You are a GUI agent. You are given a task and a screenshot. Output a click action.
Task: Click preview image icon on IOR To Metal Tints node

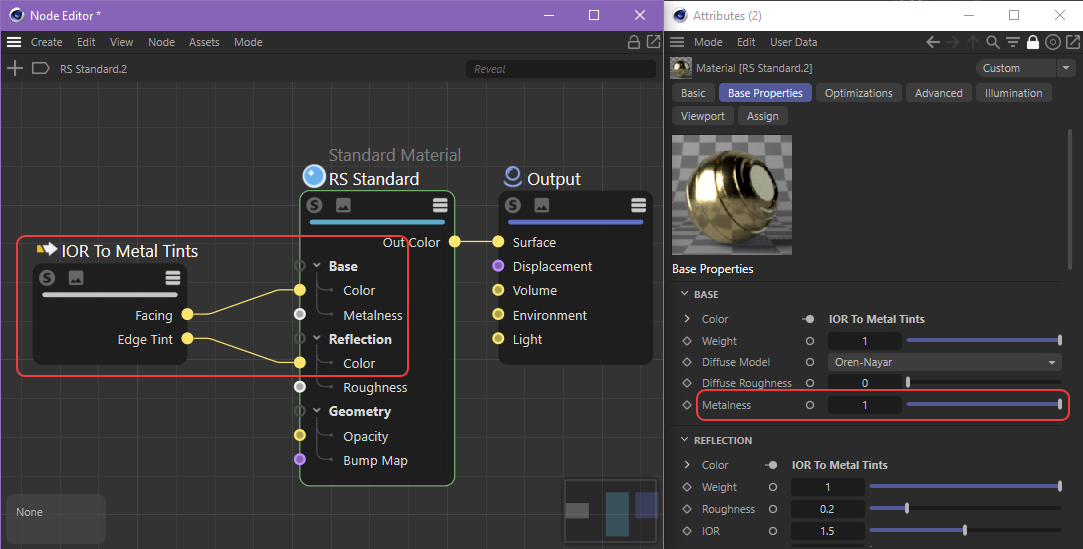point(76,278)
